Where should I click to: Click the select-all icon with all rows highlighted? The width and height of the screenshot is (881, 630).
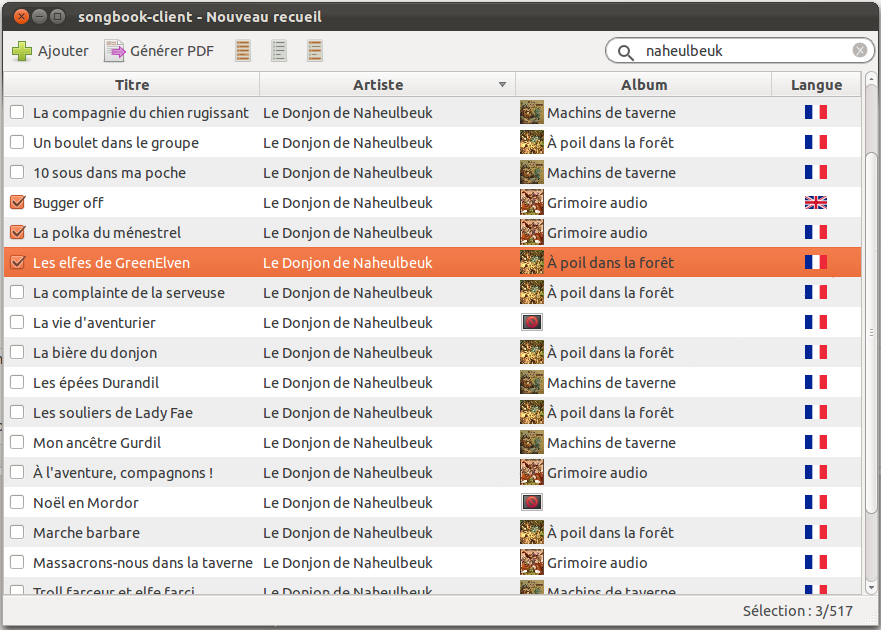[x=243, y=51]
